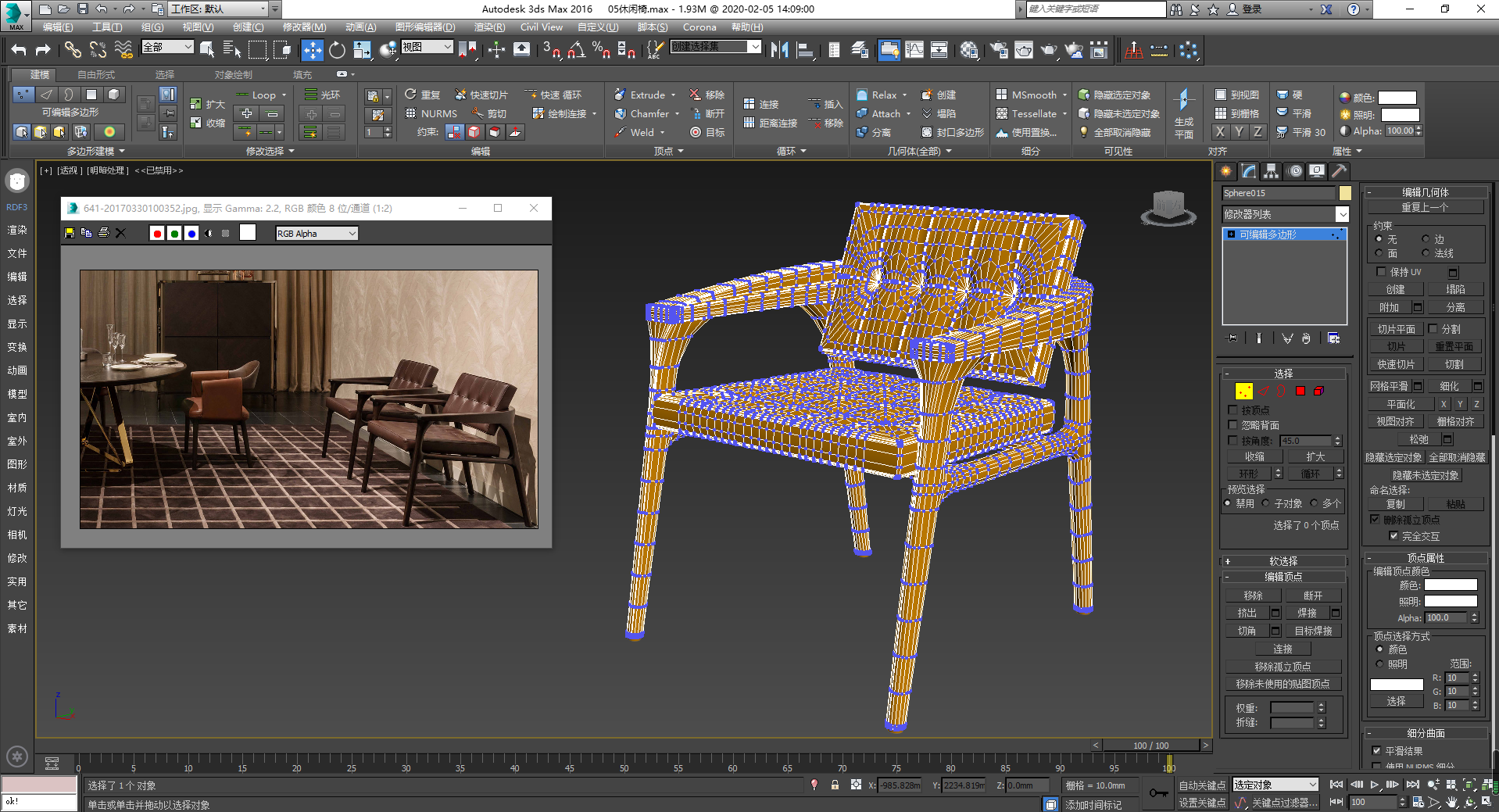Expand the RGB Alpha channel dropdown
This screenshot has width=1499, height=812.
click(317, 234)
